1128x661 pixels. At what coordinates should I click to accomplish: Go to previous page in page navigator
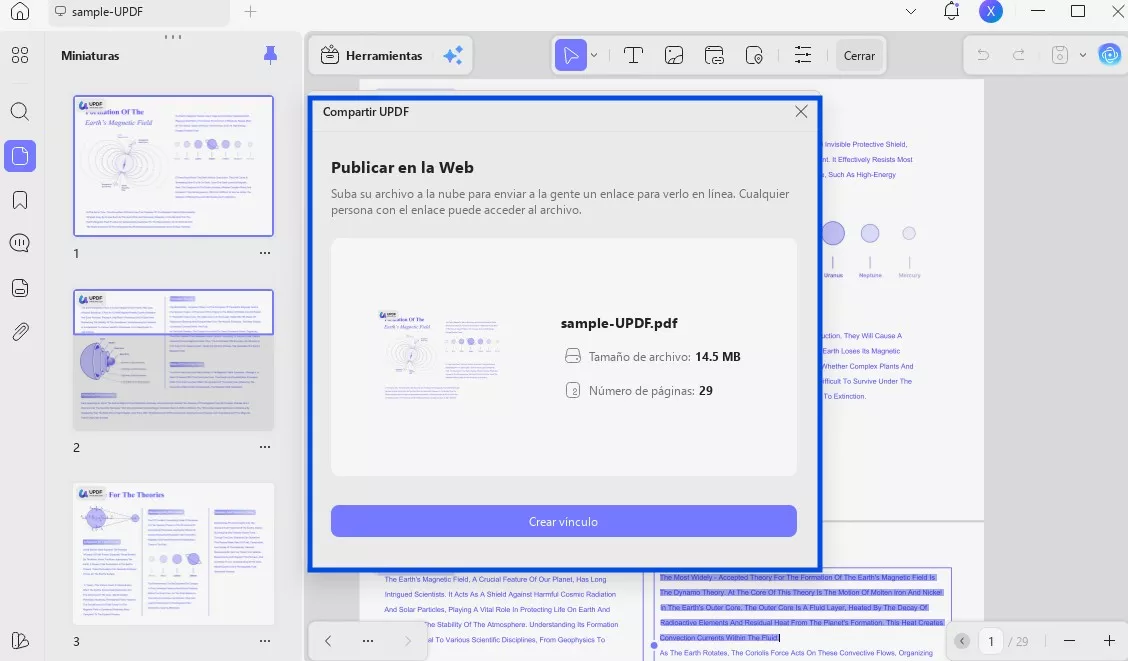click(962, 641)
